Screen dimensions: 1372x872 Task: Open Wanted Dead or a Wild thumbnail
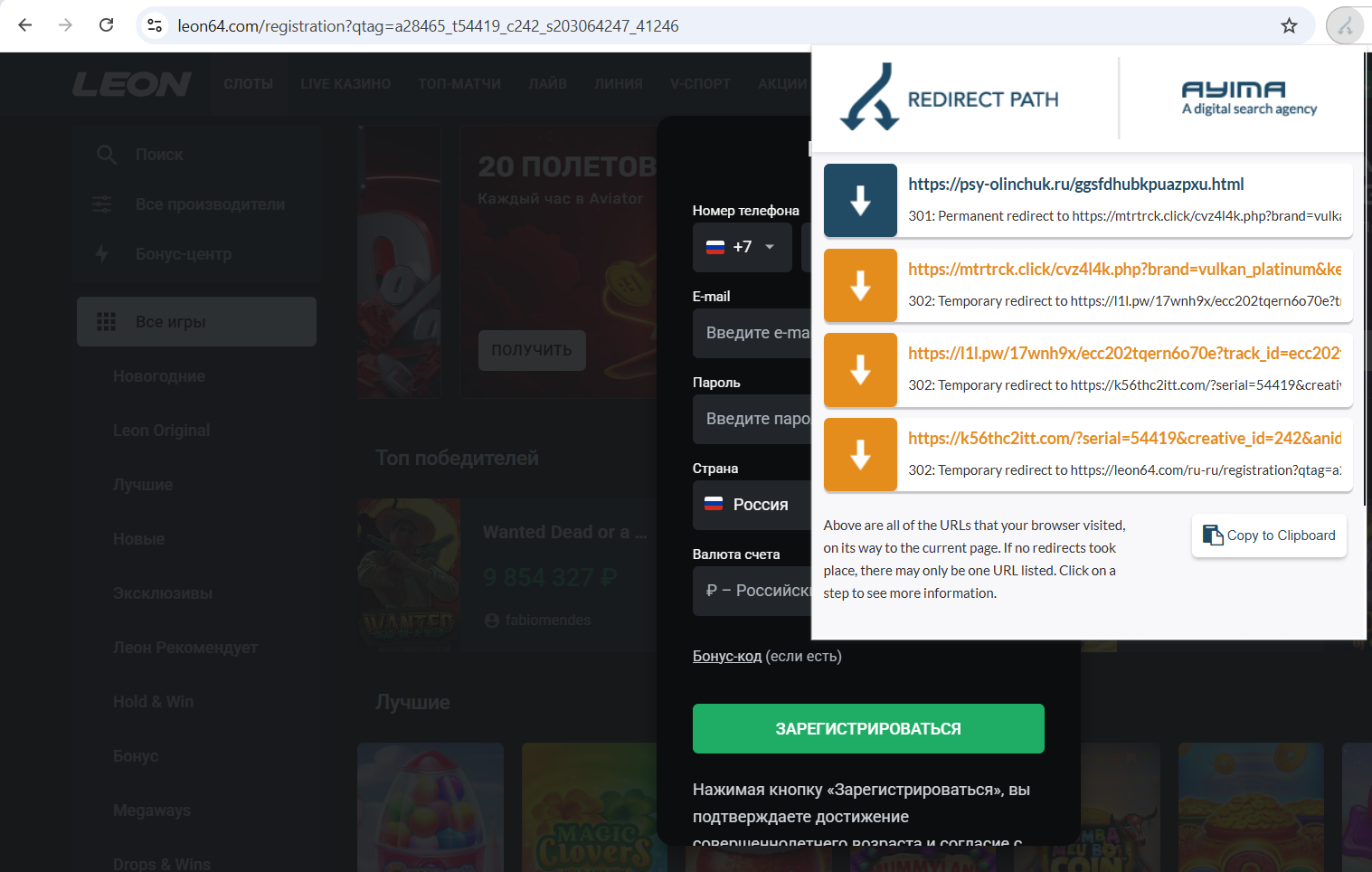click(x=409, y=574)
